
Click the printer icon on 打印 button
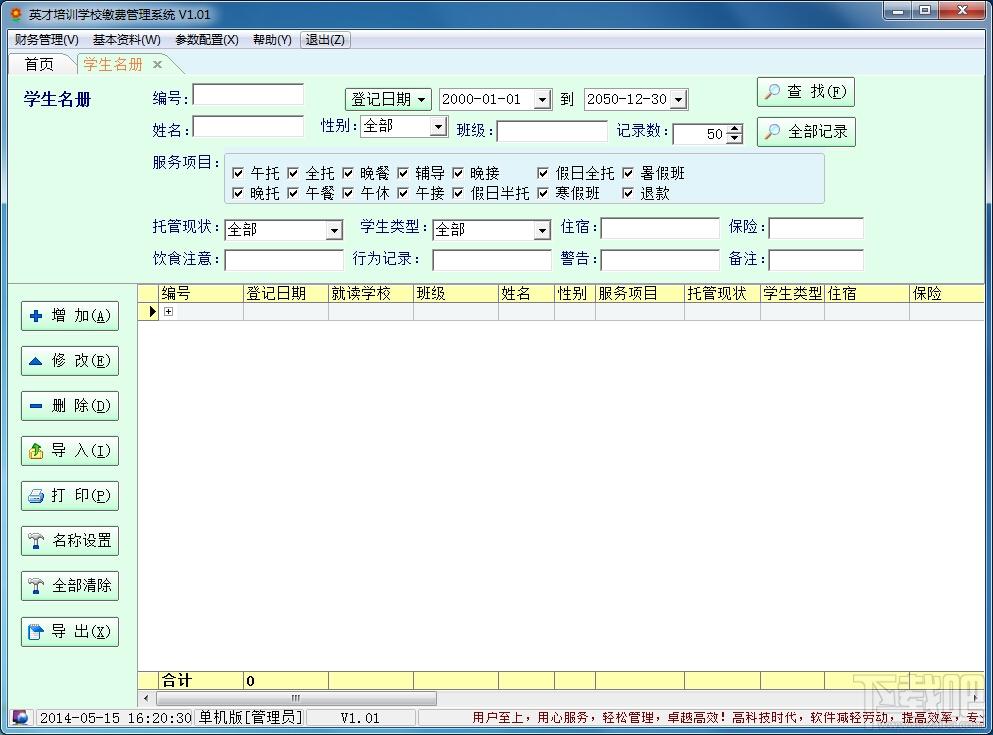pyautogui.click(x=37, y=496)
